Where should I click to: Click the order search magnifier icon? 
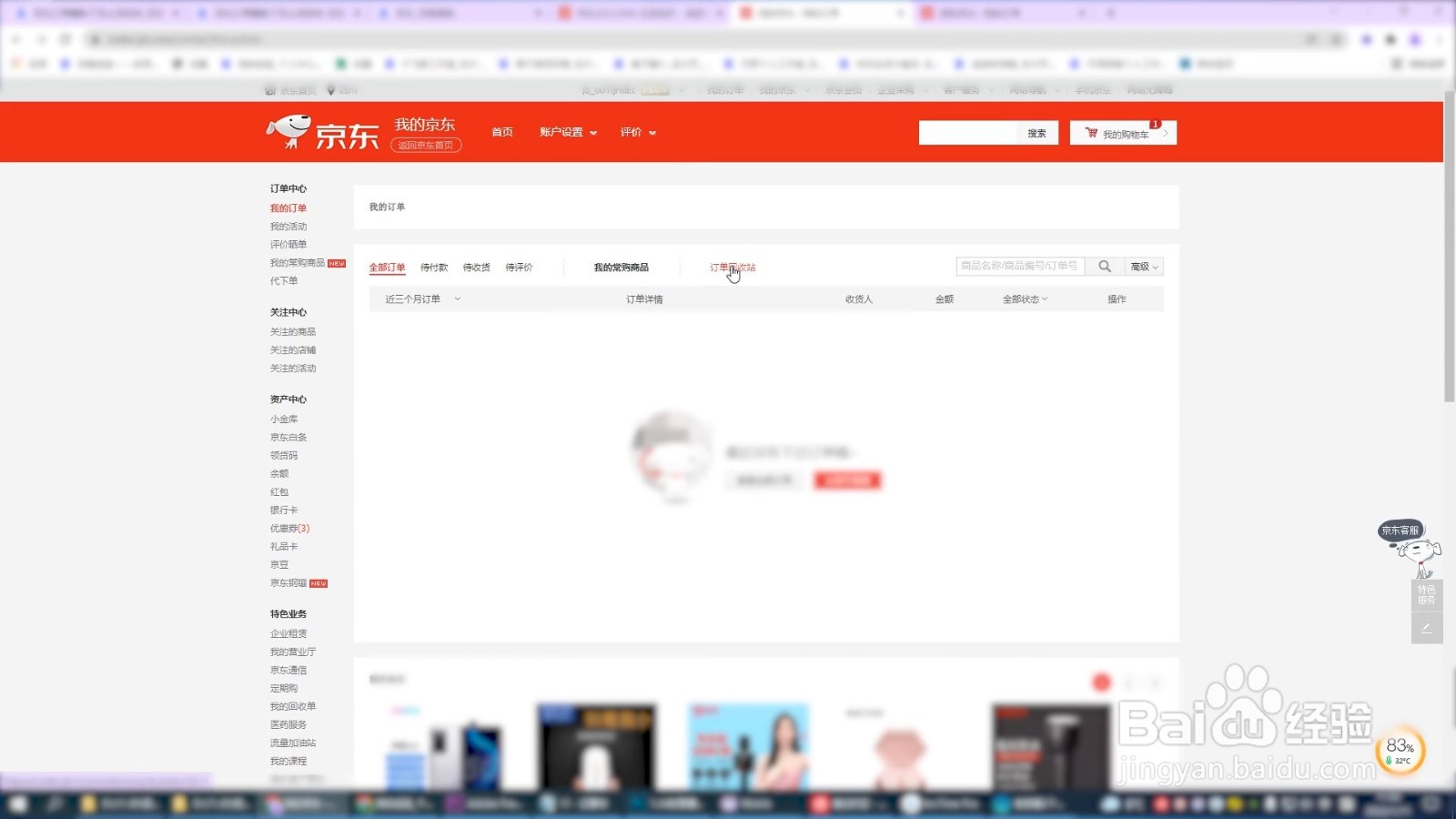[1105, 267]
